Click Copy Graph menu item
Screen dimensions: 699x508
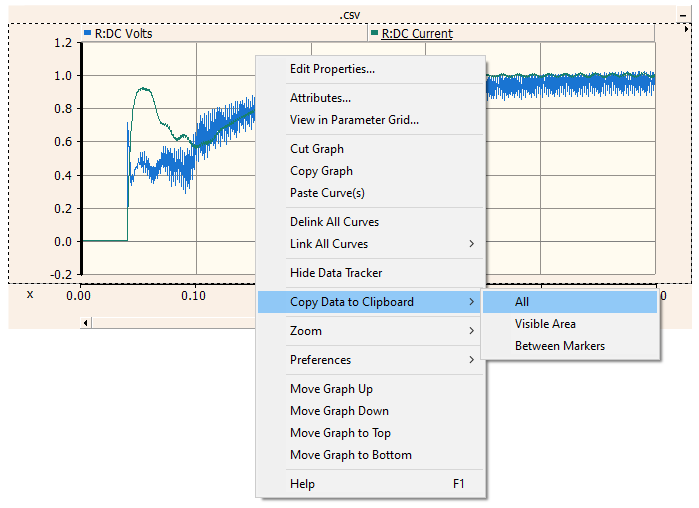tap(321, 171)
